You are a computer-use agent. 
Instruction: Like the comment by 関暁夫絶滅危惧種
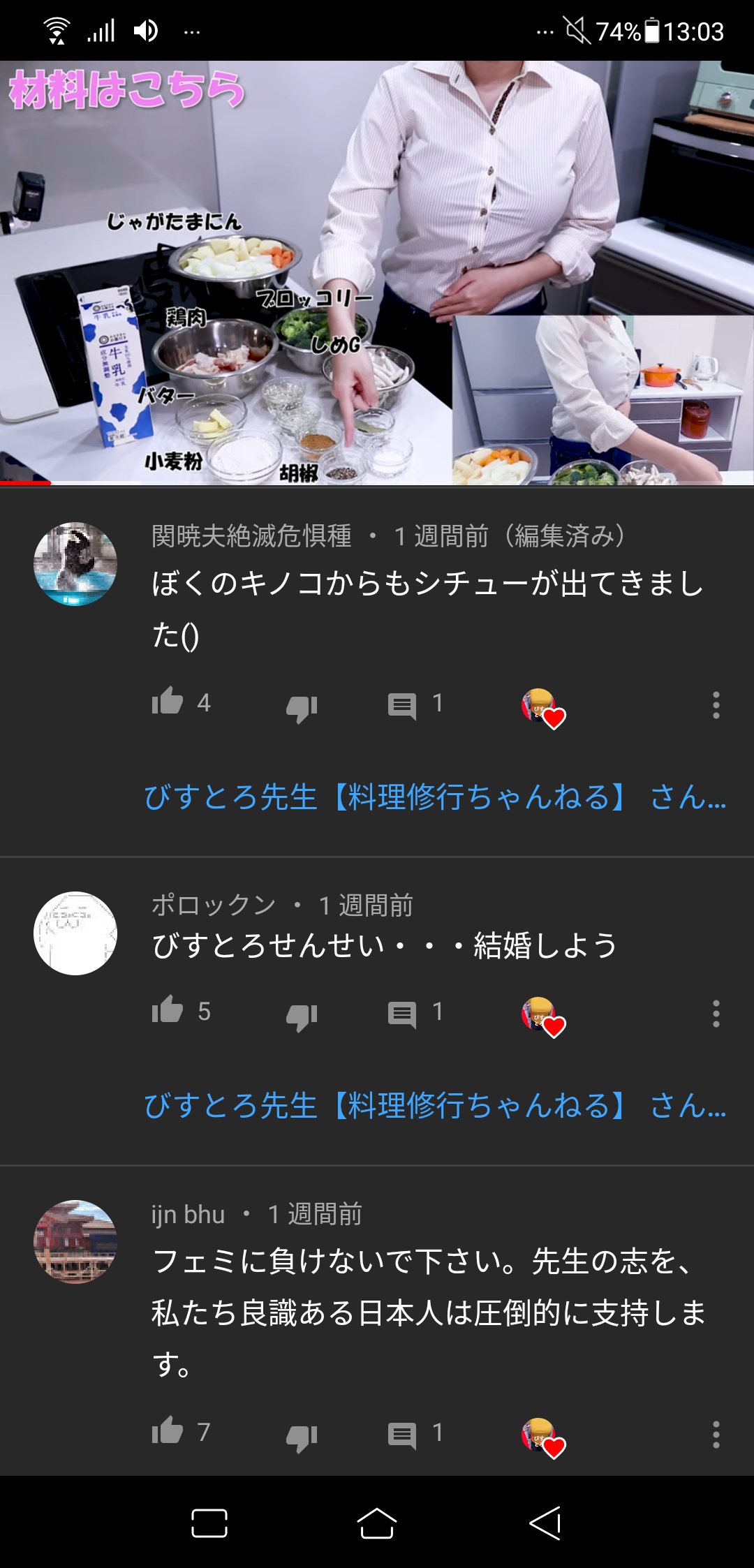point(168,701)
